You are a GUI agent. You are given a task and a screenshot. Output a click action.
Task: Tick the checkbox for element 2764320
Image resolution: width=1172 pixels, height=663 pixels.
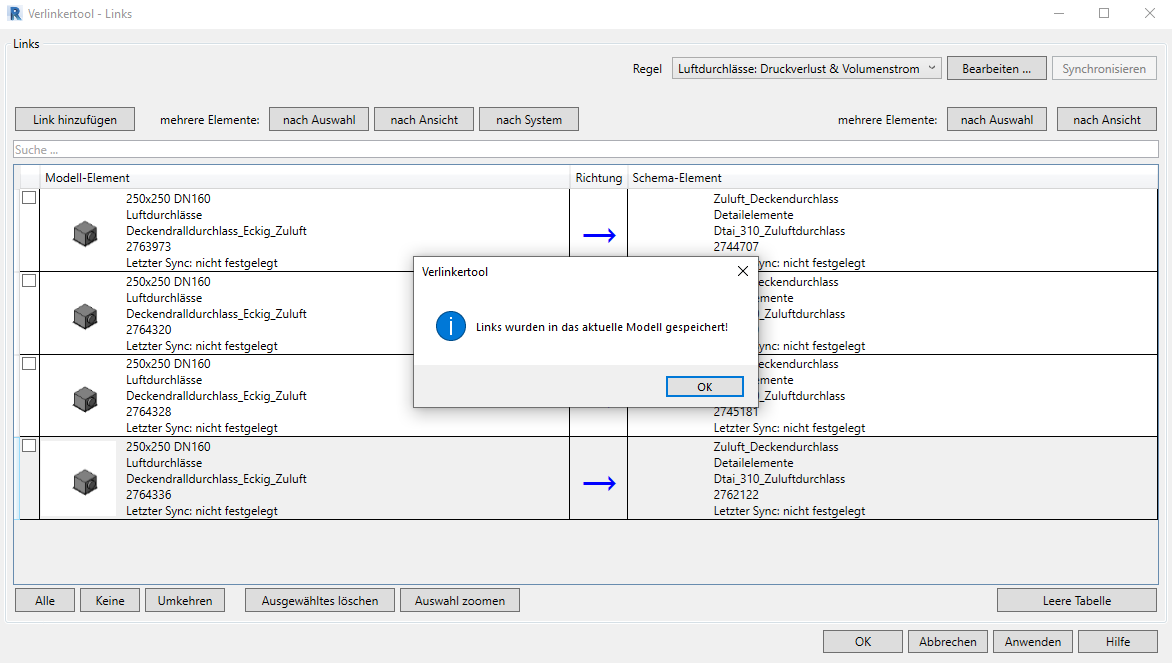[x=29, y=281]
